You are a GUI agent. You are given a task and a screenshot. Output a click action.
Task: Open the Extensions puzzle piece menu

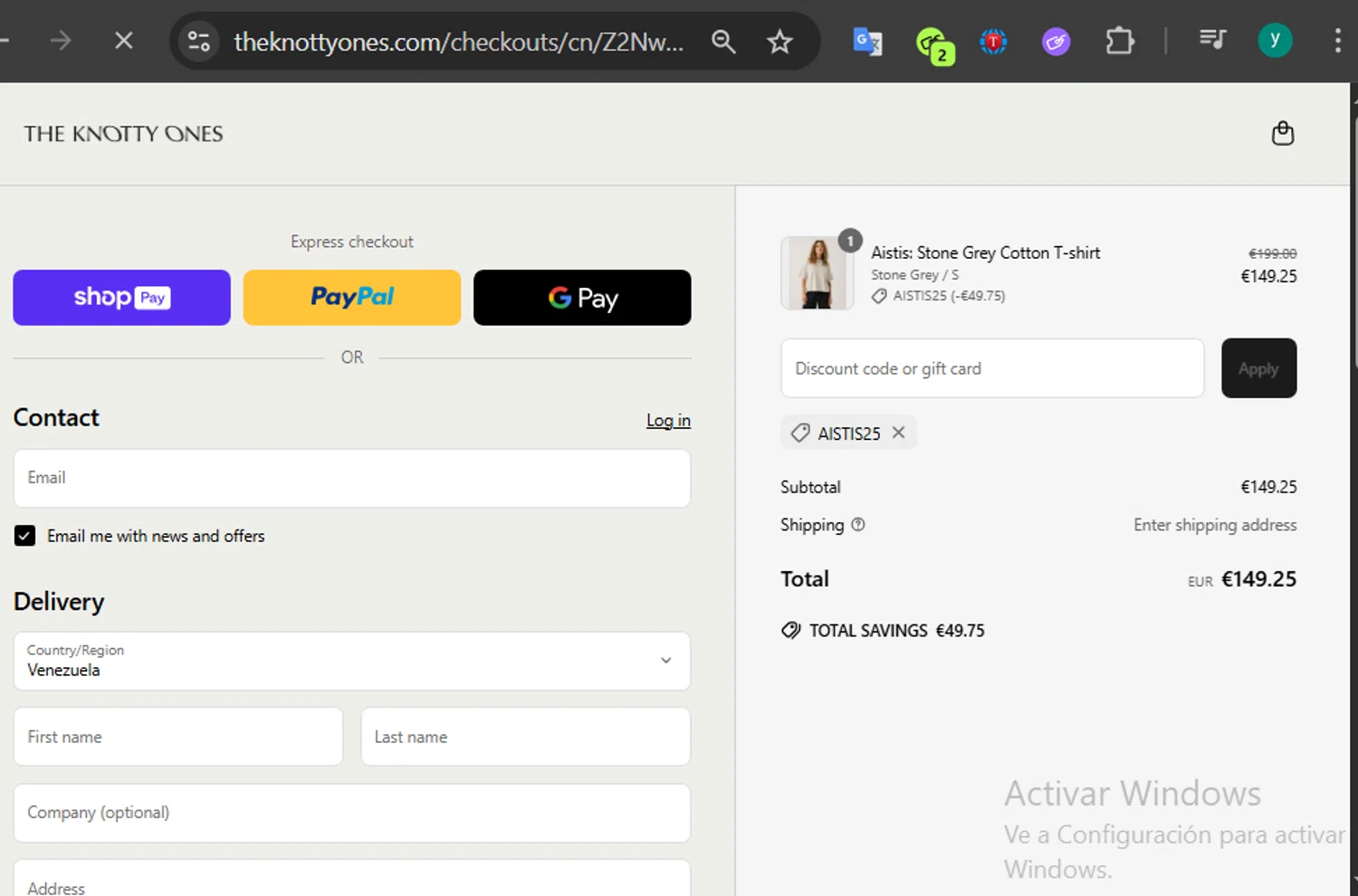point(1120,41)
